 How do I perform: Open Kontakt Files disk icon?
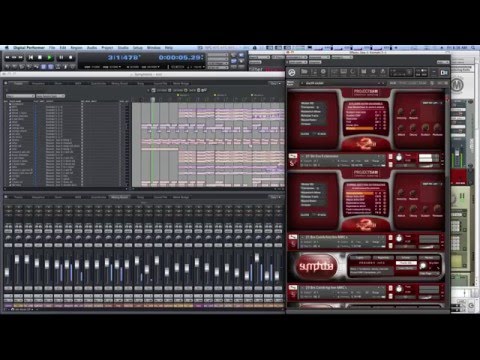[363, 72]
